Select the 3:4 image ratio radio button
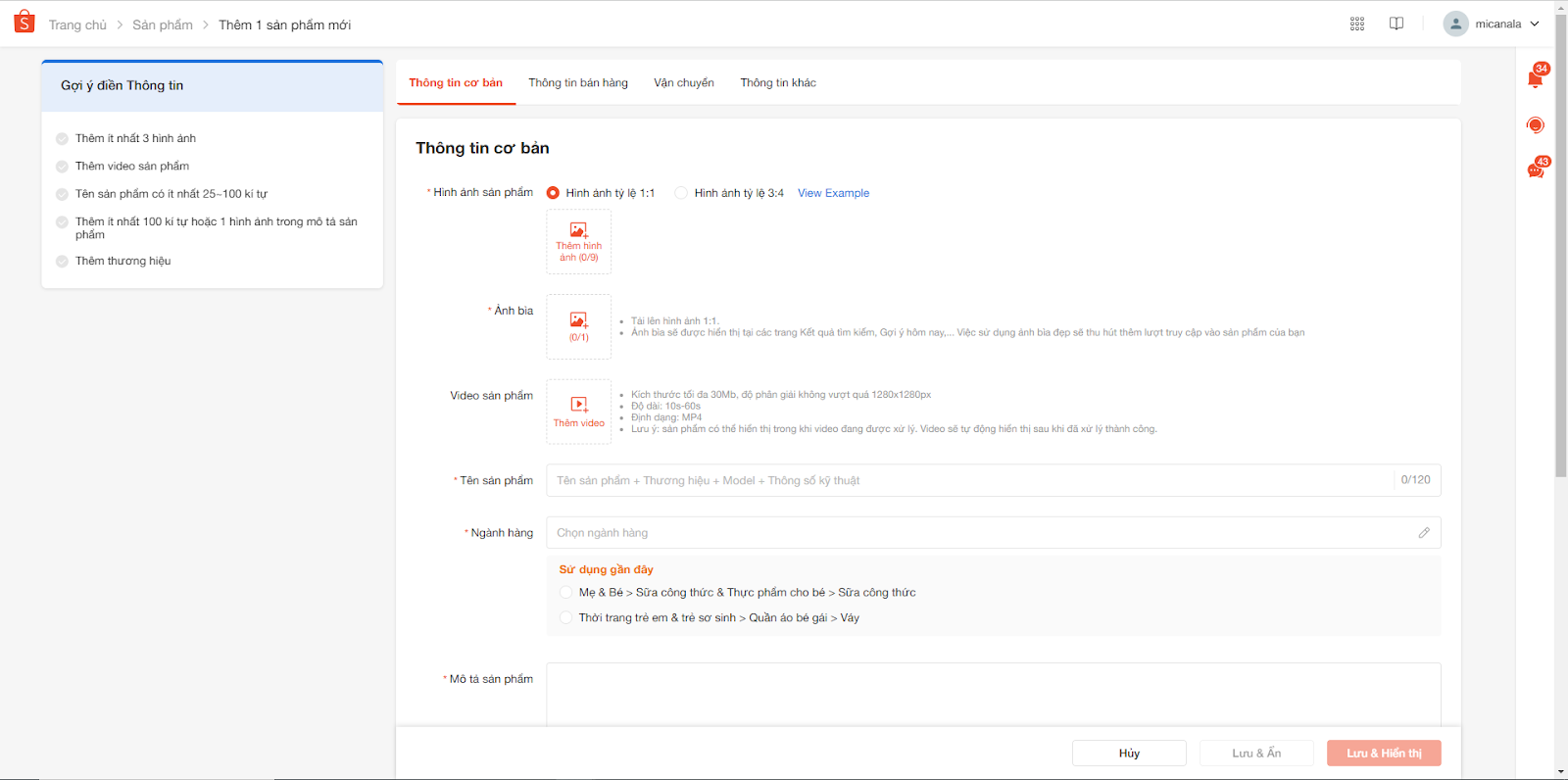 [x=681, y=193]
